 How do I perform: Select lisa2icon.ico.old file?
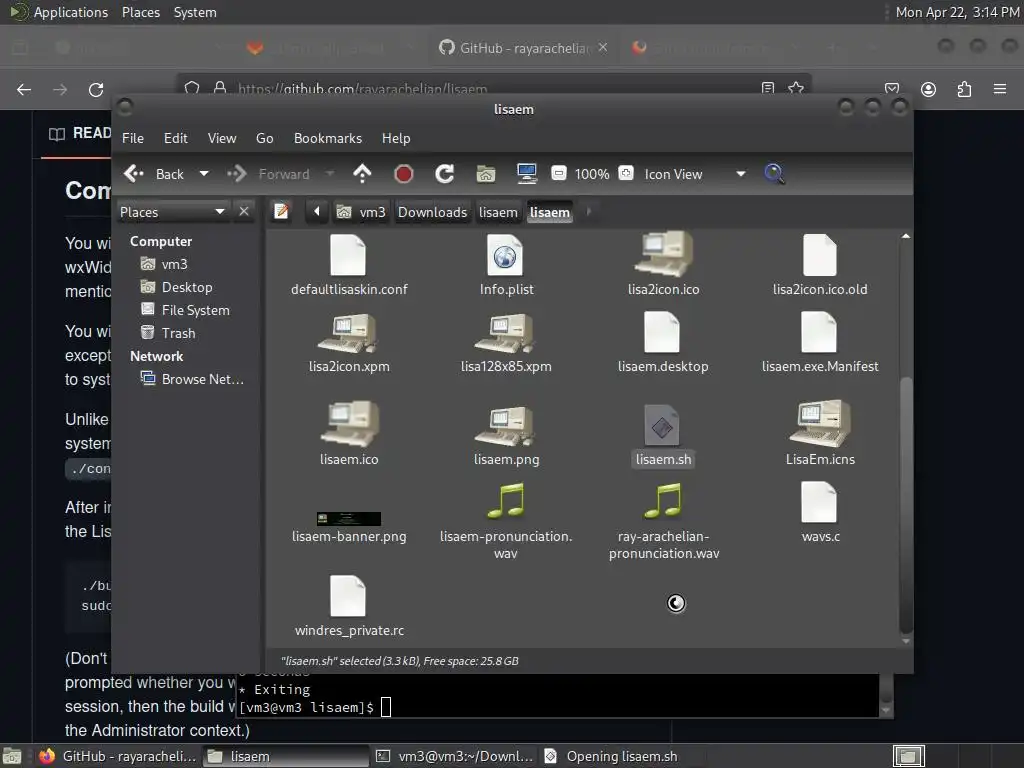pos(820,265)
